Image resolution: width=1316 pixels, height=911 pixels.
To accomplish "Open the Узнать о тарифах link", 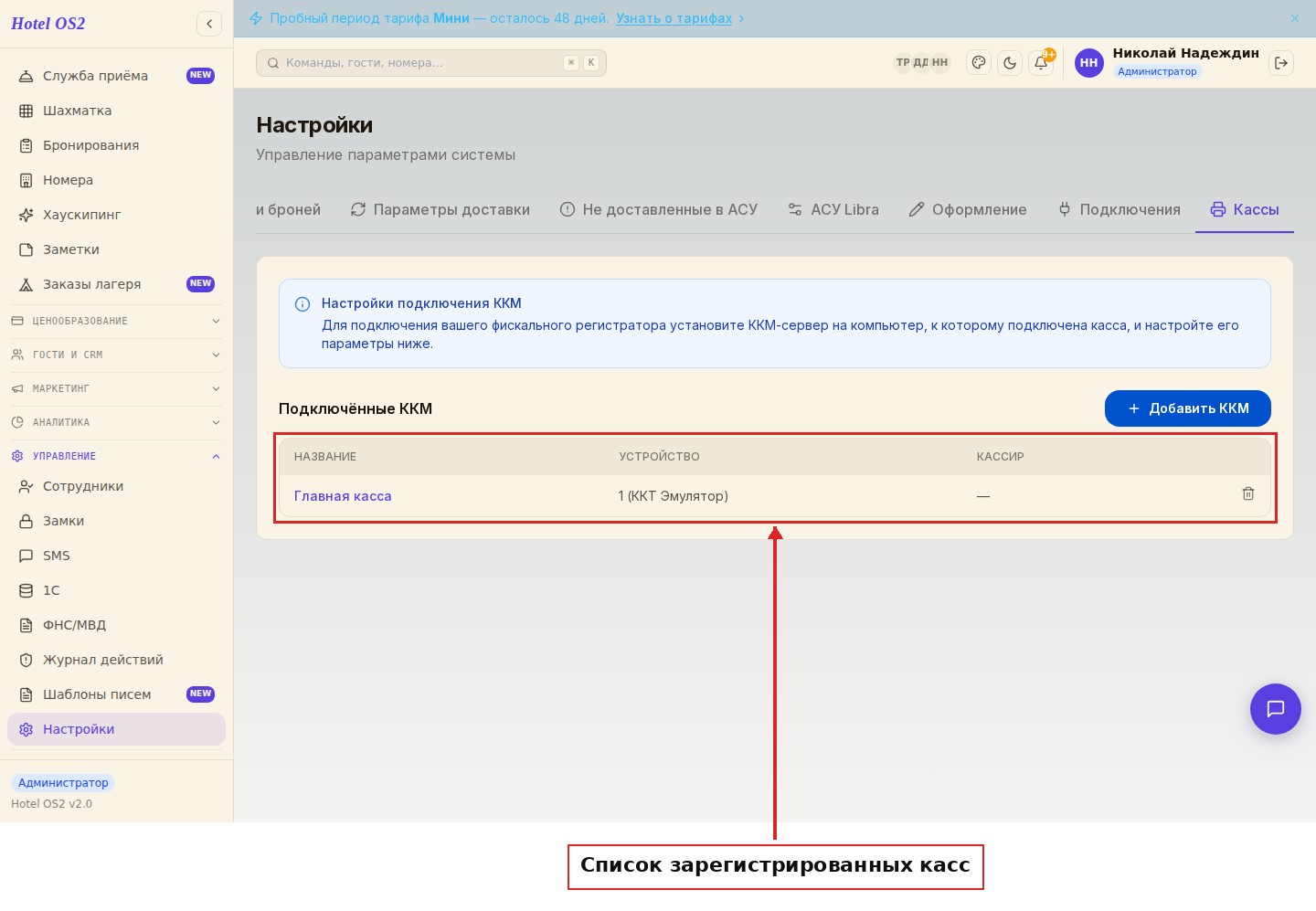I will pos(674,18).
